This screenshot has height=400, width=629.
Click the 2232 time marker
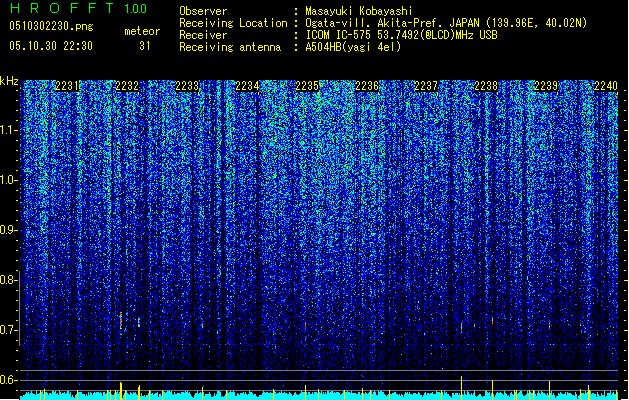(127, 86)
